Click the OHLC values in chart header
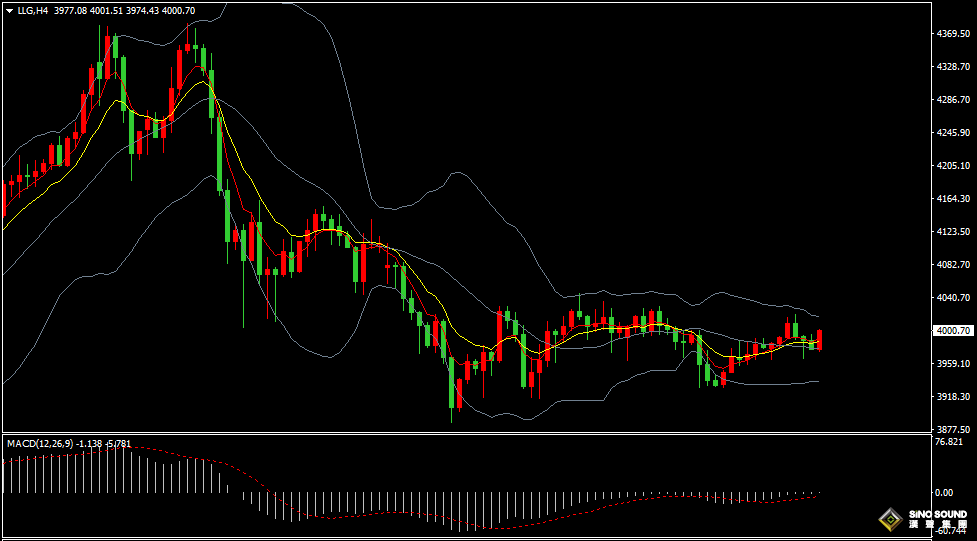The width and height of the screenshot is (977, 541). point(125,10)
